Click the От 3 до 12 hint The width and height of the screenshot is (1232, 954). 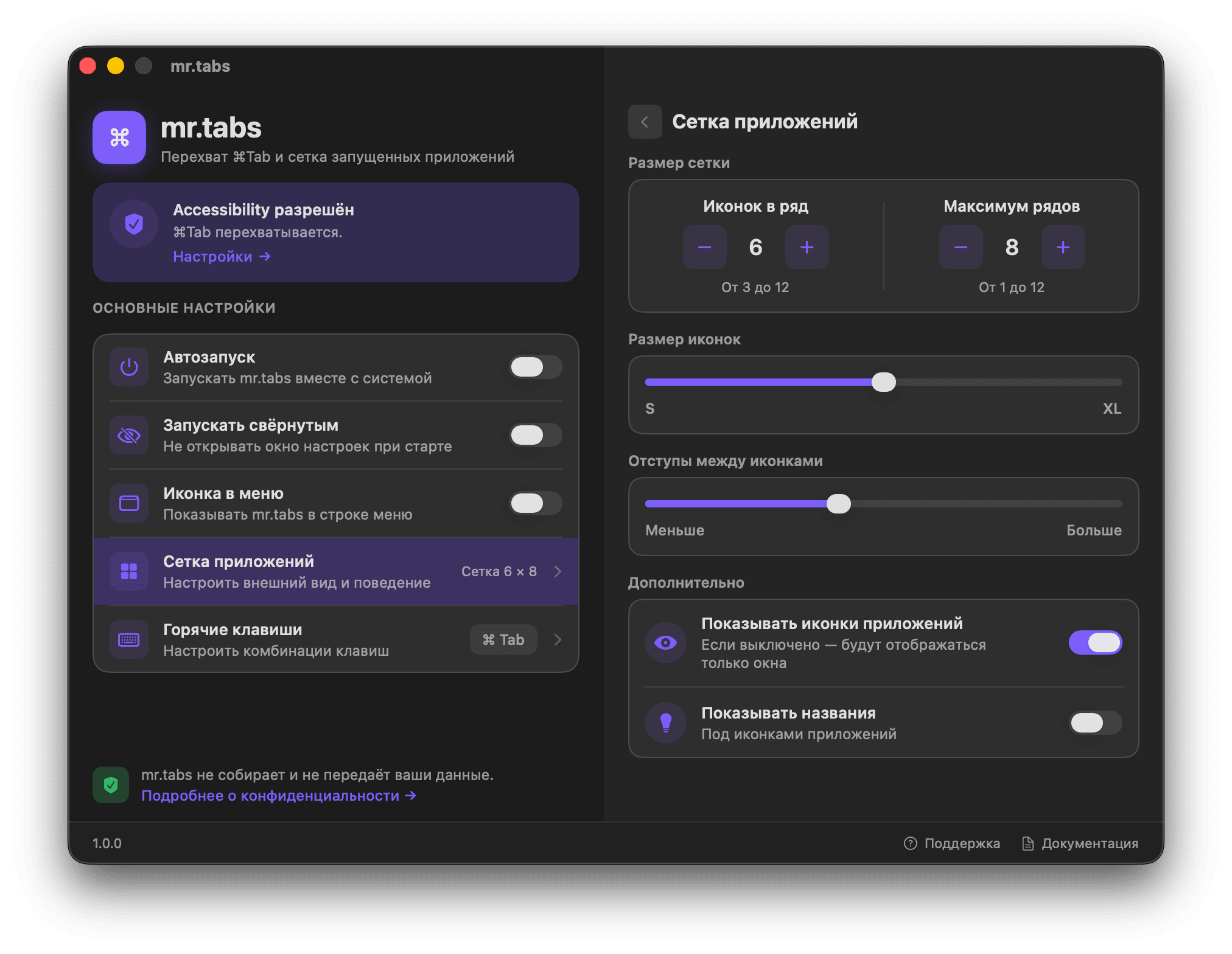click(x=755, y=287)
